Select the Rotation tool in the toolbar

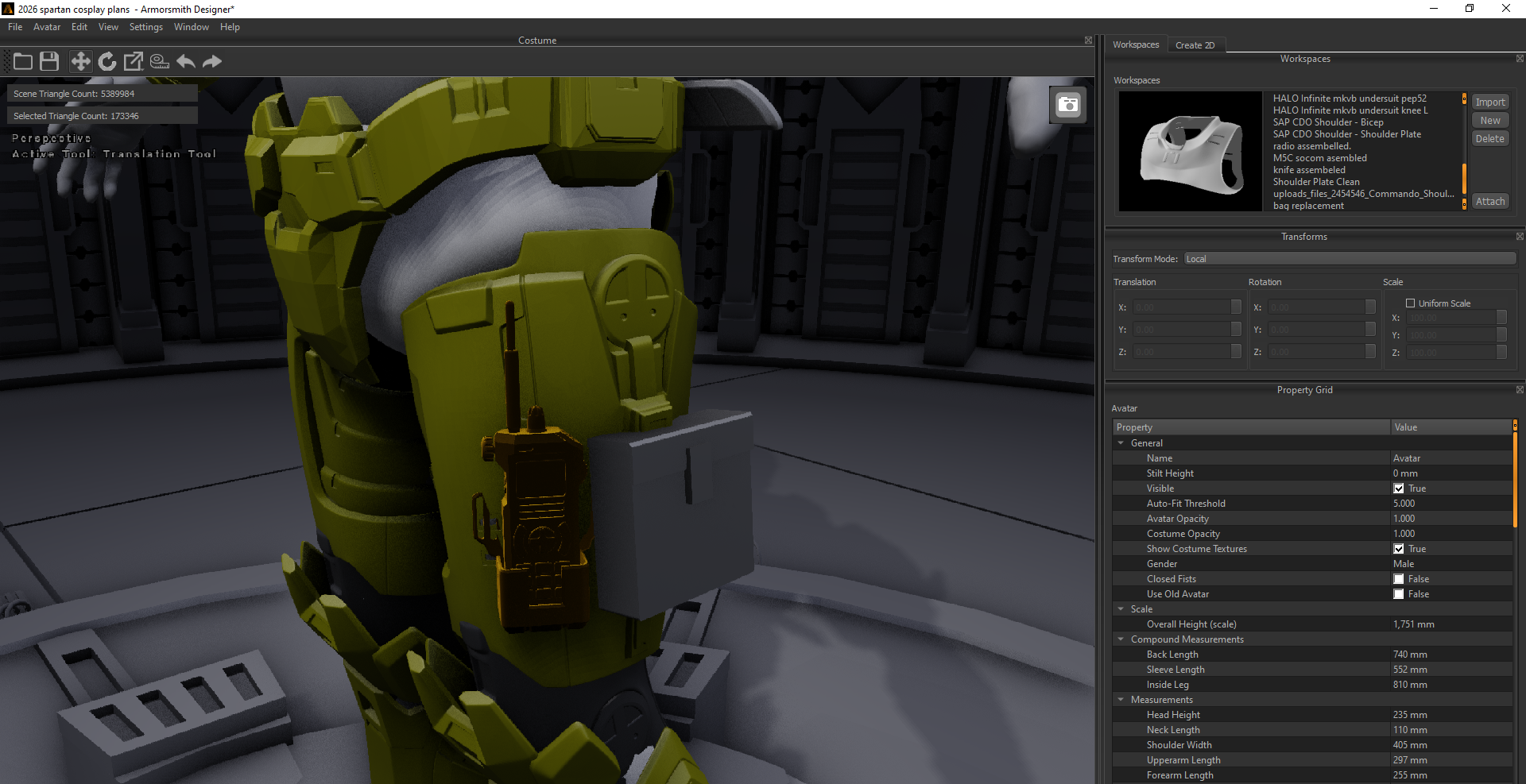click(107, 61)
